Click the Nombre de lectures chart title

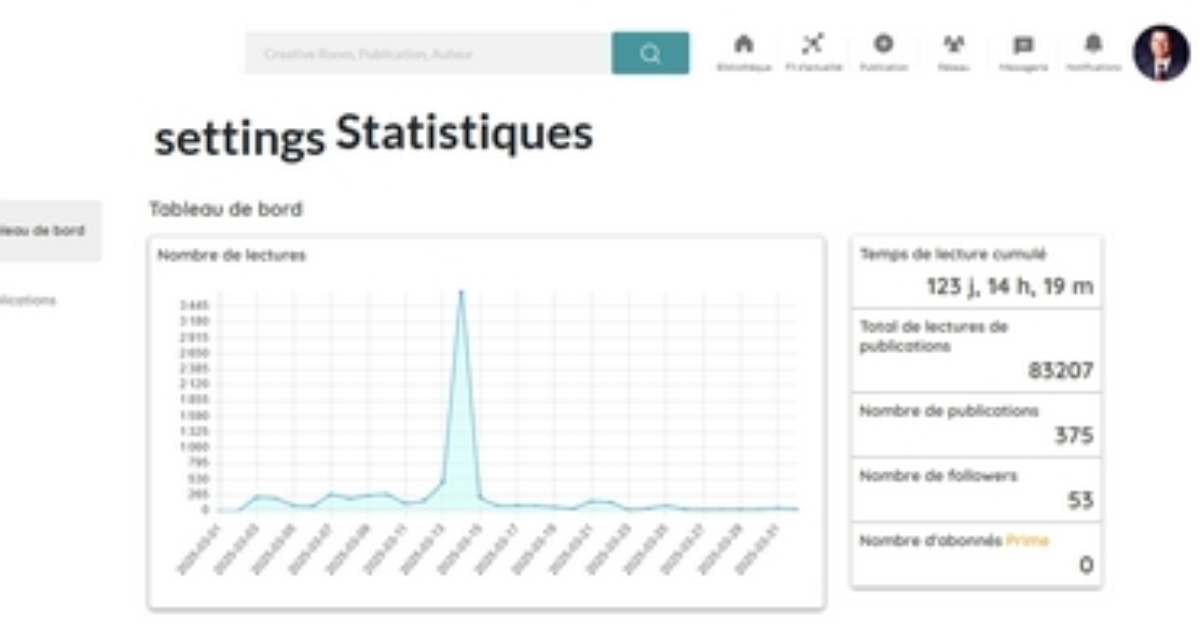pos(232,255)
